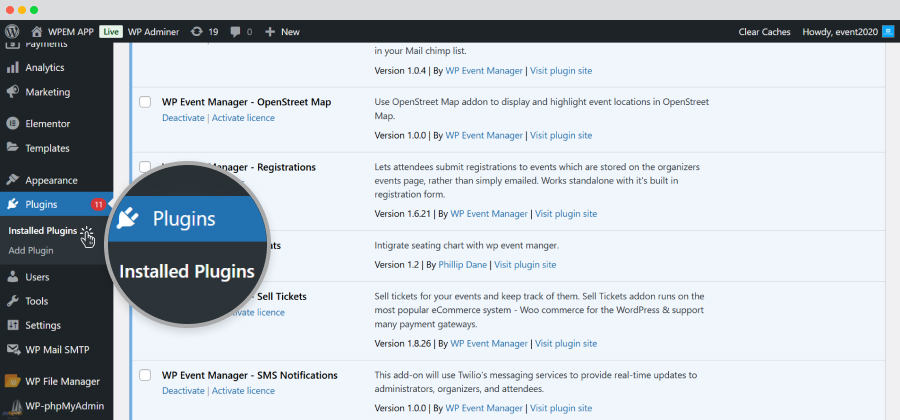Activate licence for OpenStreet Map plugin

click(x=243, y=118)
